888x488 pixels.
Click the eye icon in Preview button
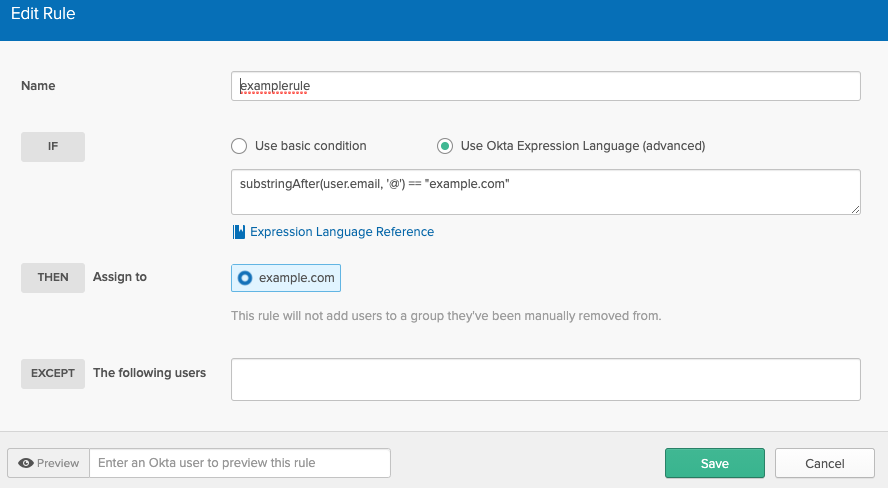pyautogui.click(x=25, y=463)
